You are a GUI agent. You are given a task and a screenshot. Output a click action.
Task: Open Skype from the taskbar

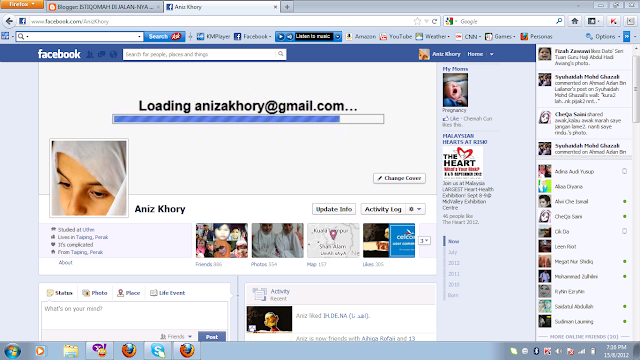click(x=158, y=351)
